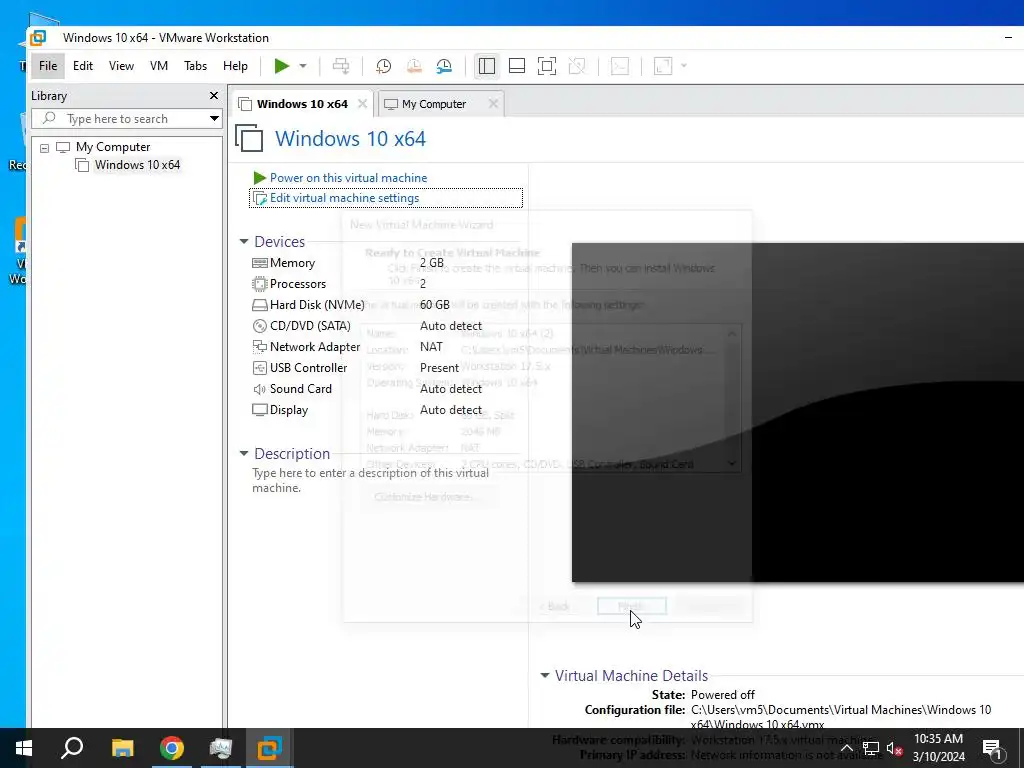The width and height of the screenshot is (1024, 768).
Task: Click the Windows Start button
Action: click(x=24, y=748)
